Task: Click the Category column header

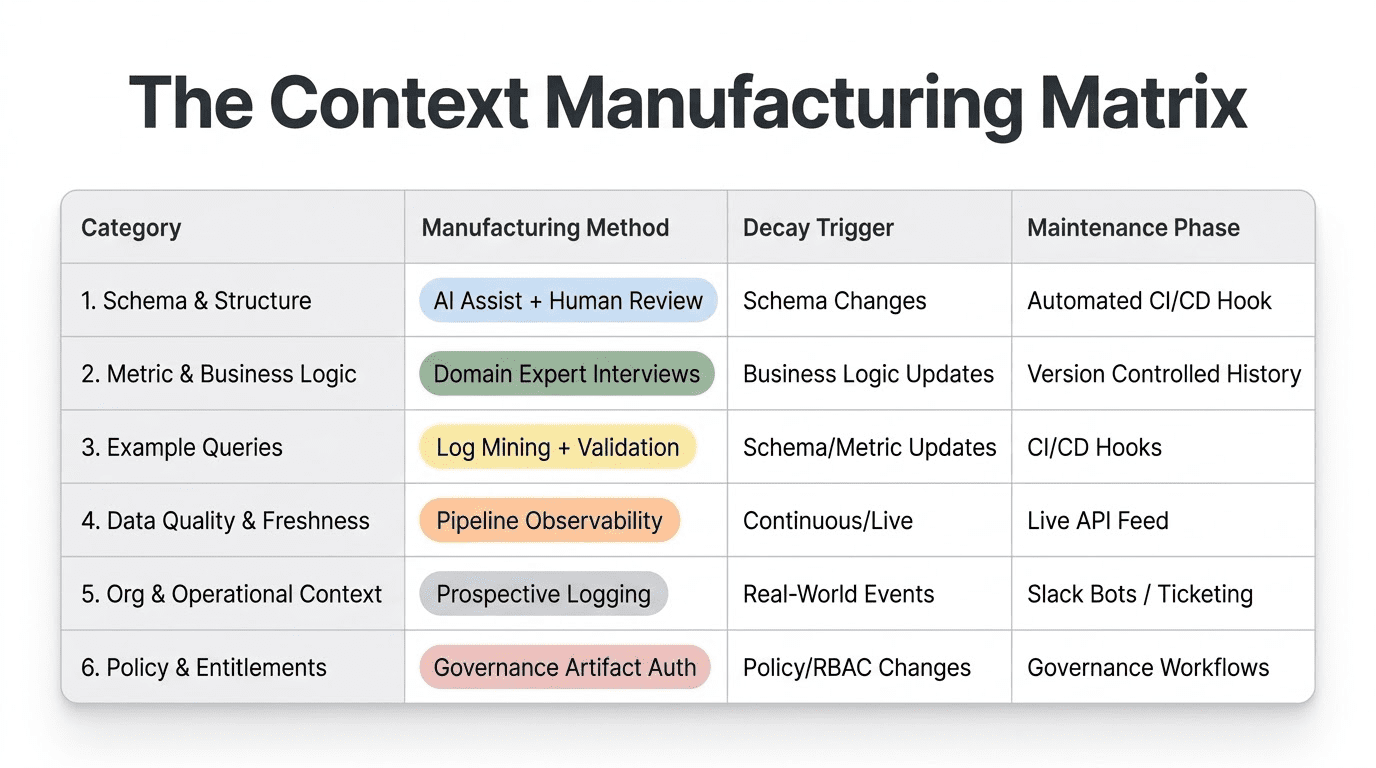Action: 131,228
